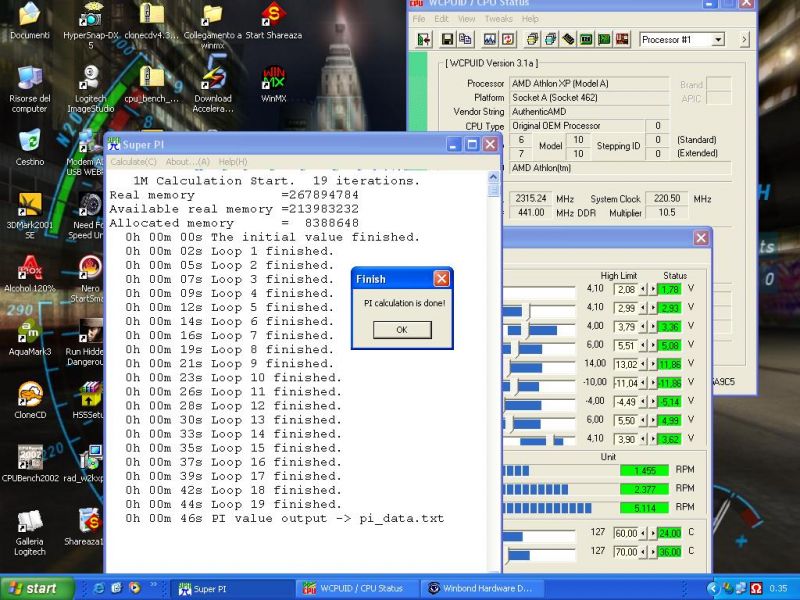The height and width of the screenshot is (600, 800).
Task: Open the CPUBench2002 desktop icon
Action: pos(30,464)
